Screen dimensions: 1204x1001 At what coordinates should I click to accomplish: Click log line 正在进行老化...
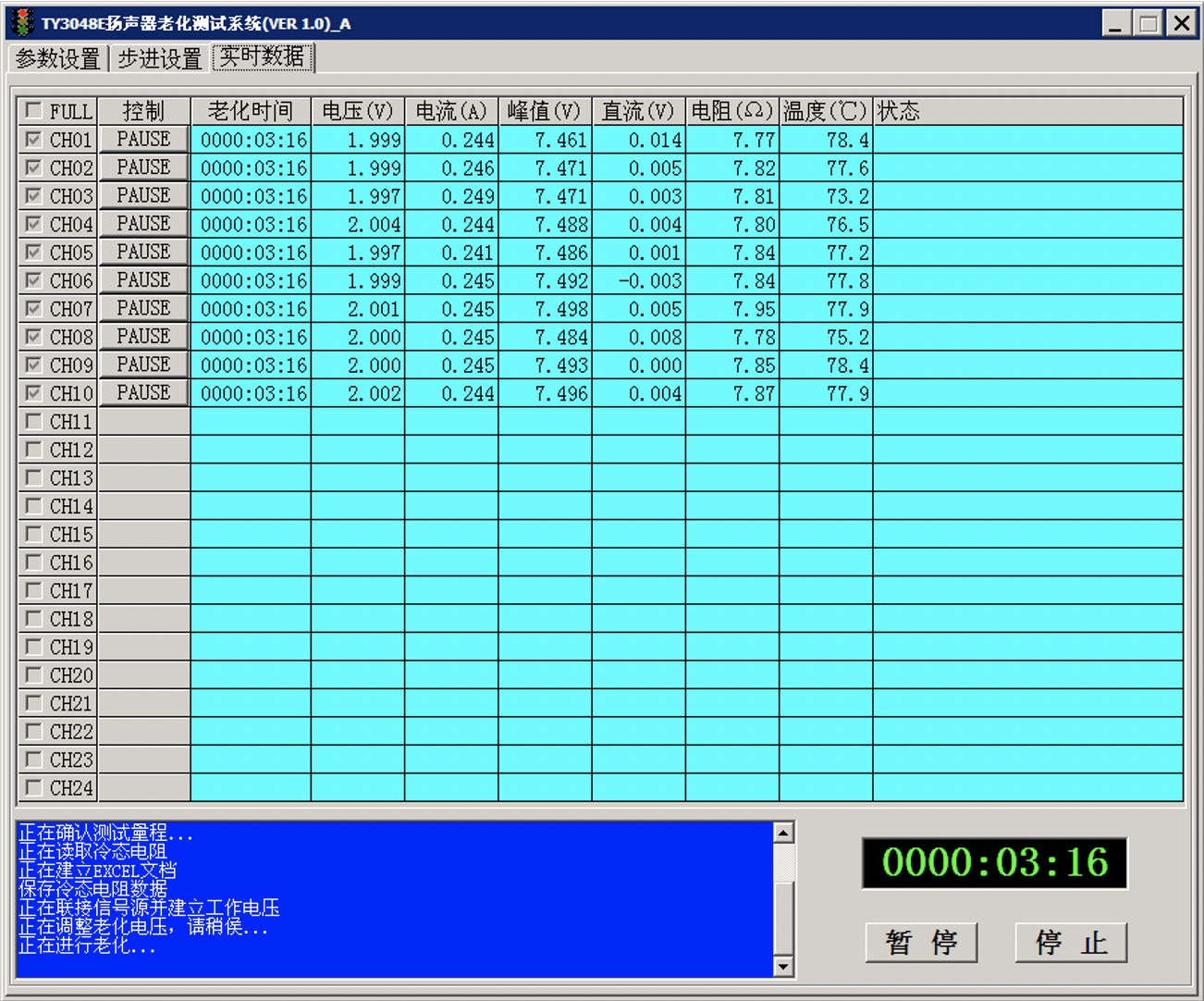click(x=87, y=945)
